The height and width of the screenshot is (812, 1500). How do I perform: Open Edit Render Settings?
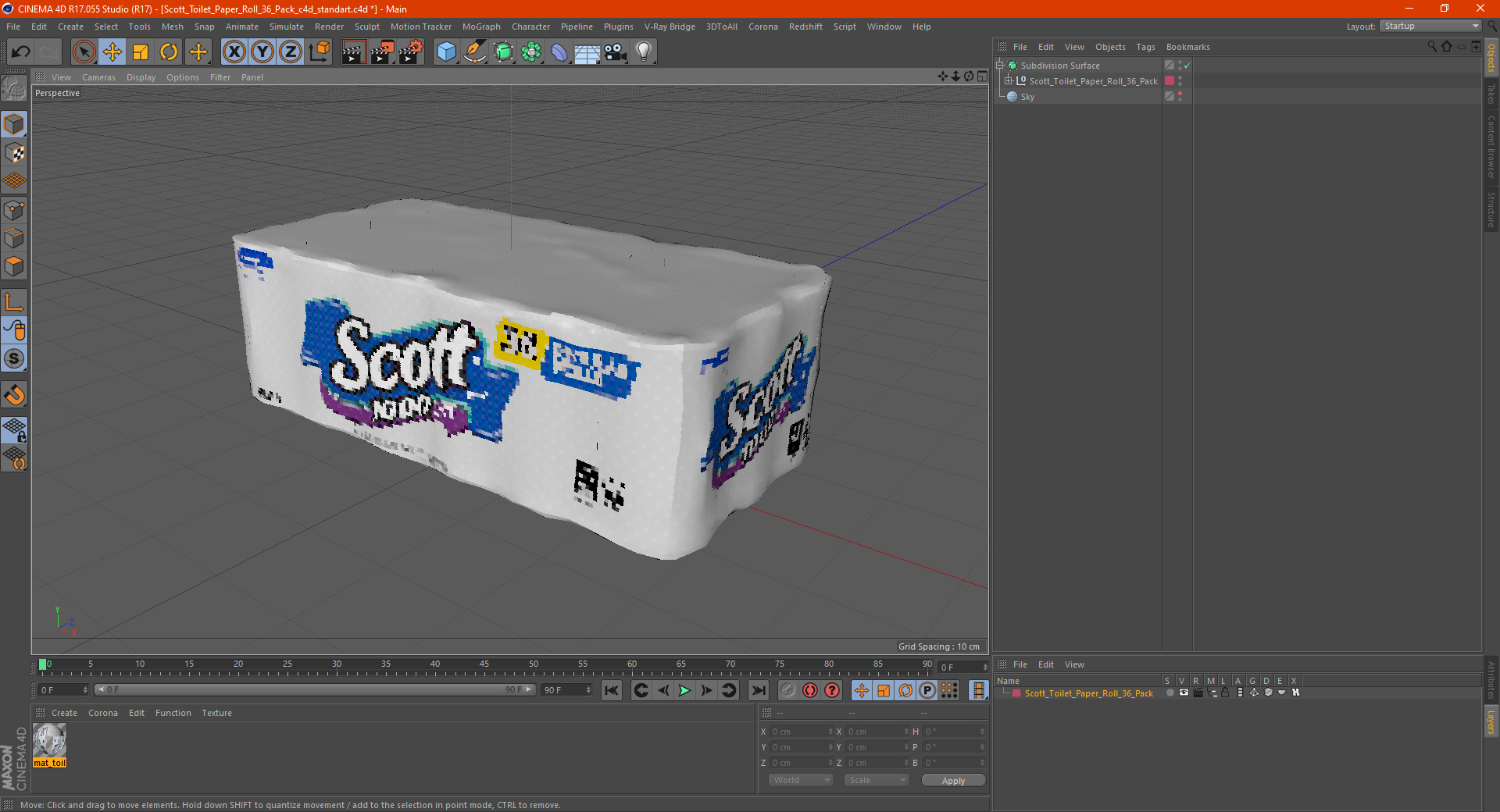tap(411, 52)
